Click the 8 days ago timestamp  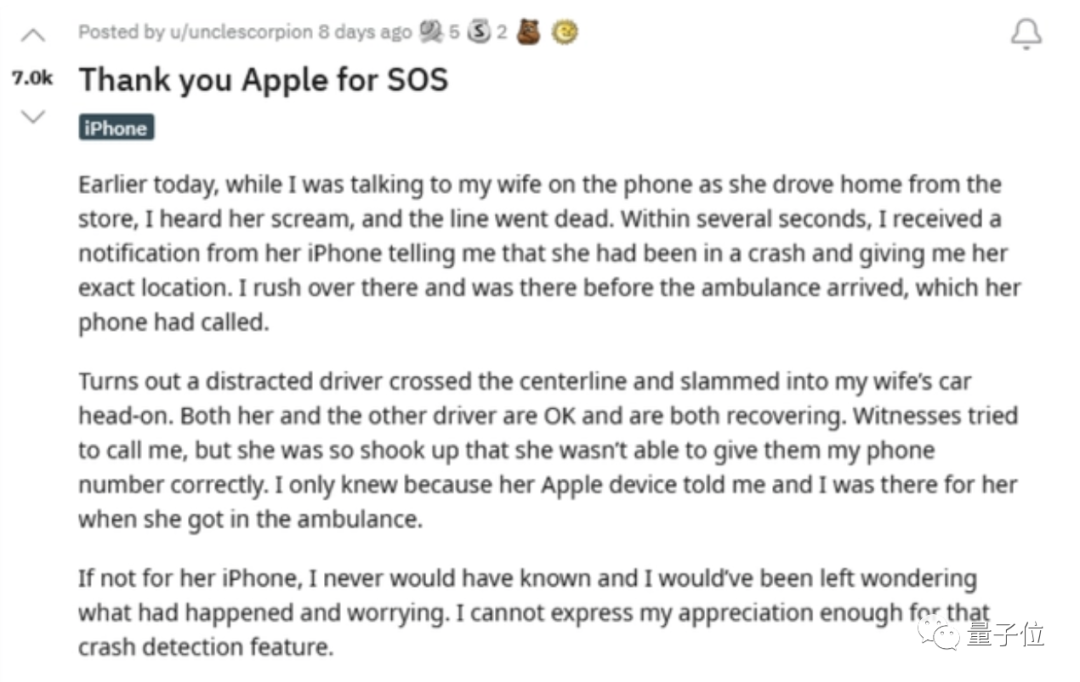pyautogui.click(x=365, y=32)
